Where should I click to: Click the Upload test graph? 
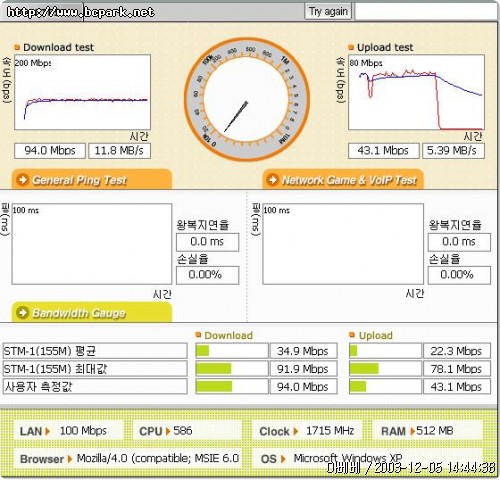tap(416, 92)
